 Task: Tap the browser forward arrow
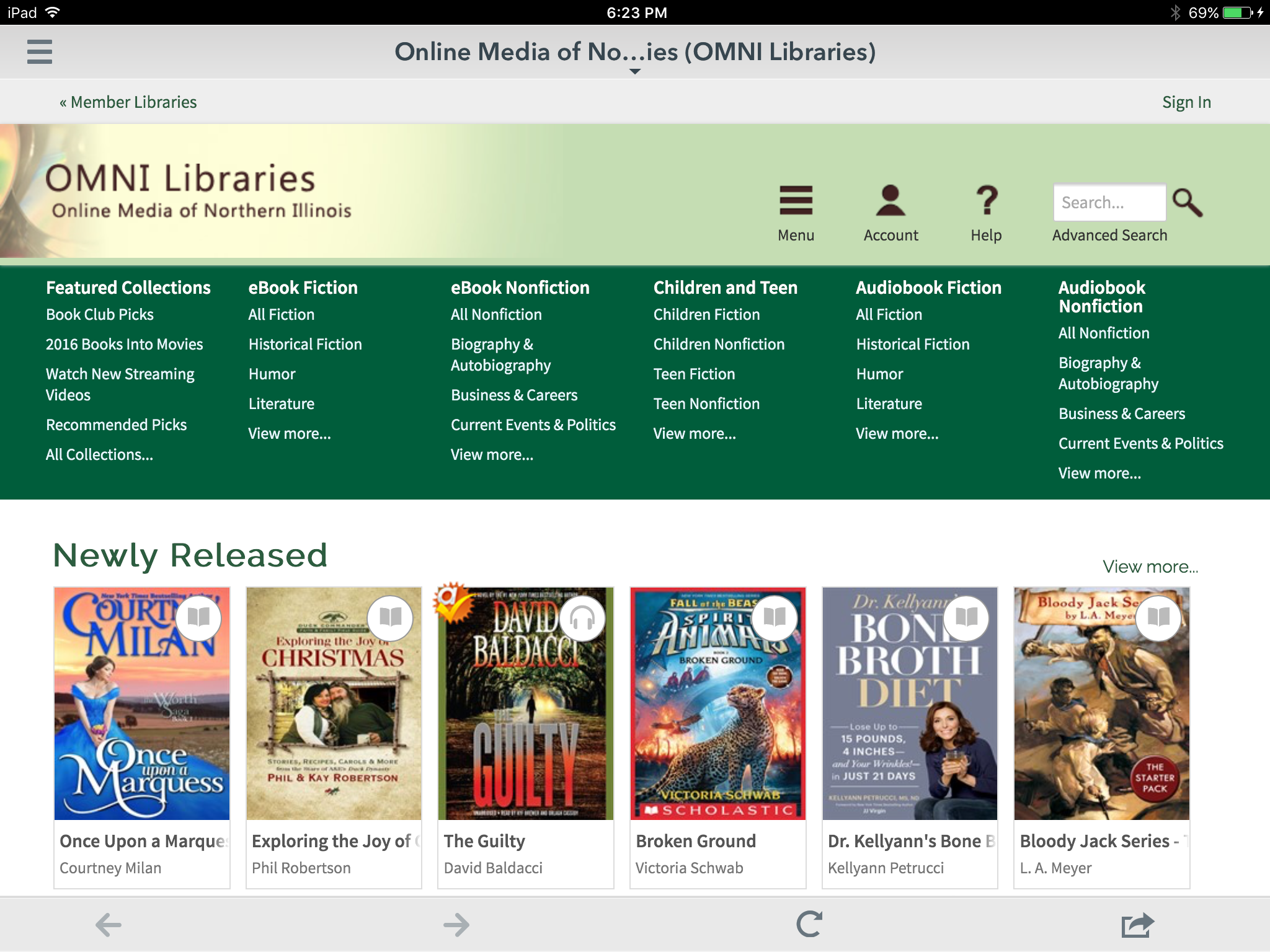coord(457,925)
